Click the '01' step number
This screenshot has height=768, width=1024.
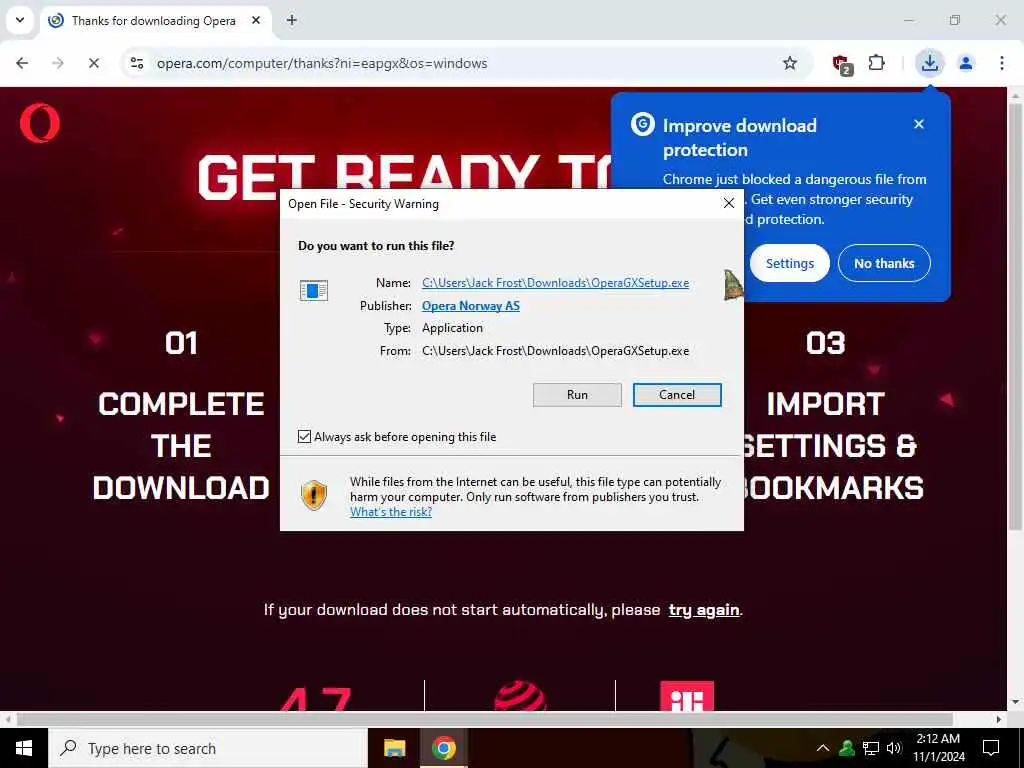click(x=181, y=344)
